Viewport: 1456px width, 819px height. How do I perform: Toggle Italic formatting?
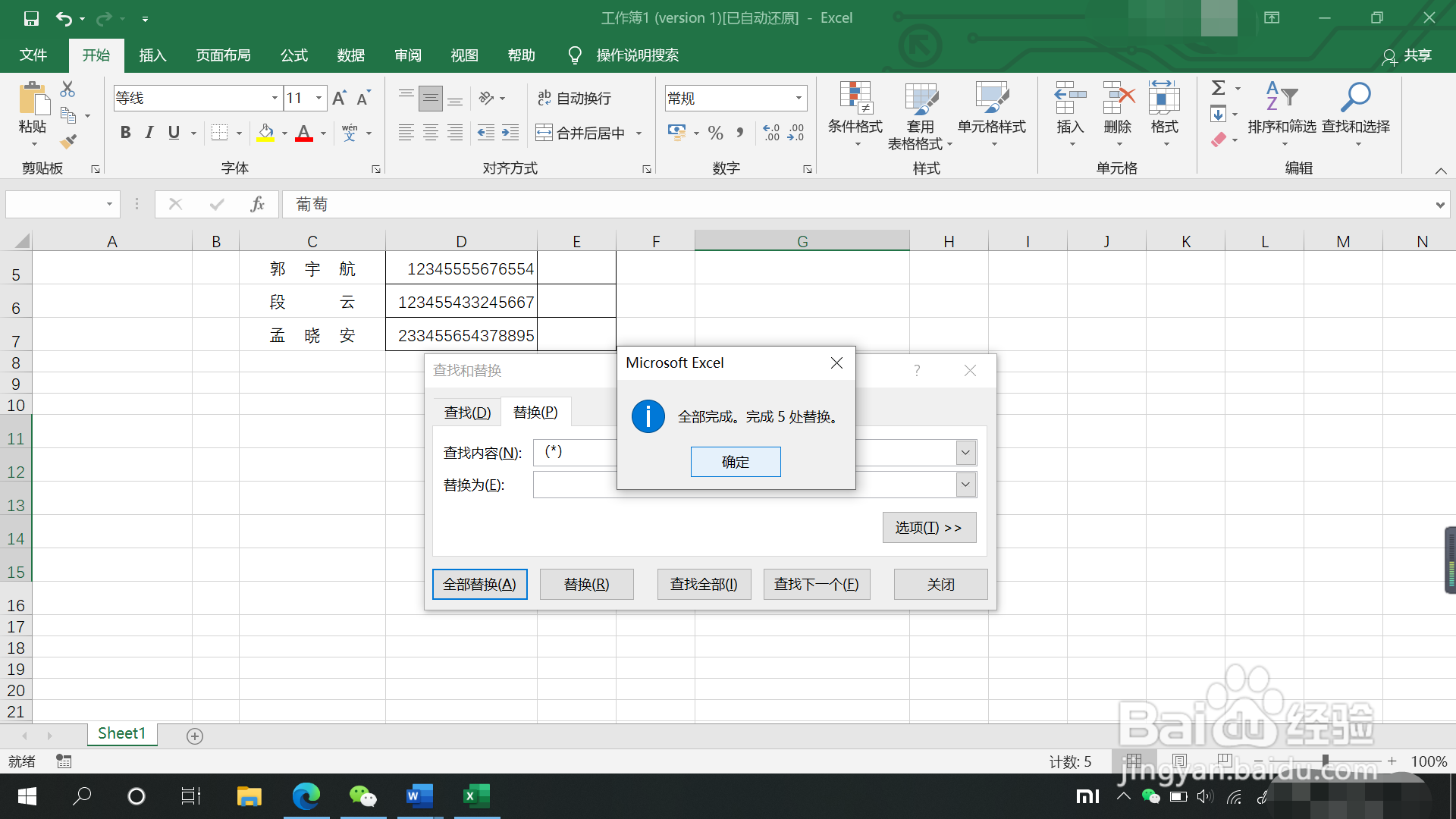point(149,133)
